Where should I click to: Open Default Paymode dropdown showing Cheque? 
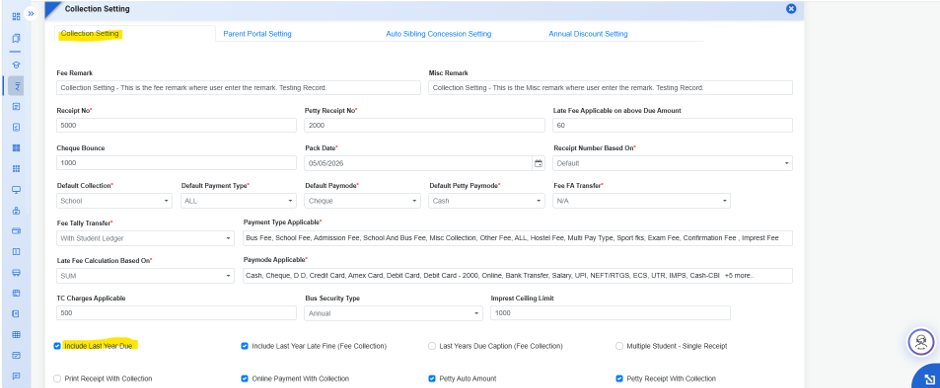[363, 201]
